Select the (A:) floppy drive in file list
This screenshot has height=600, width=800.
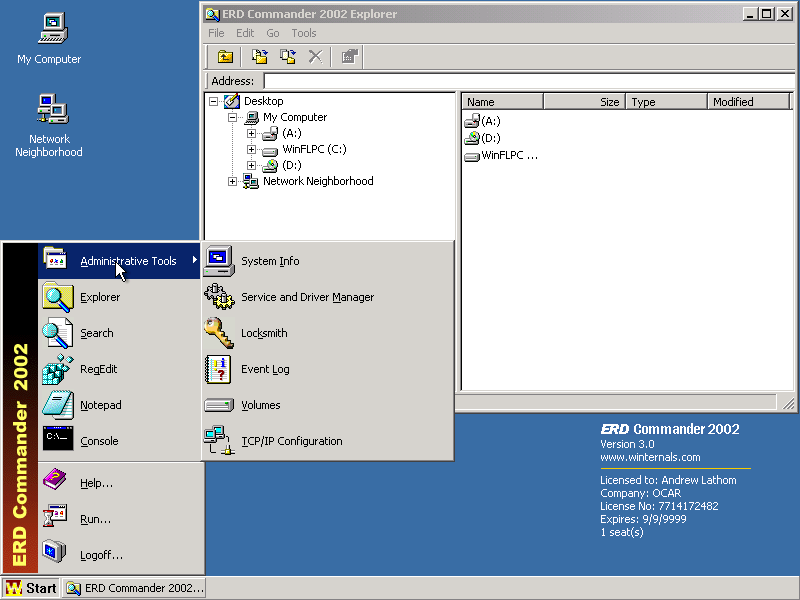click(483, 121)
